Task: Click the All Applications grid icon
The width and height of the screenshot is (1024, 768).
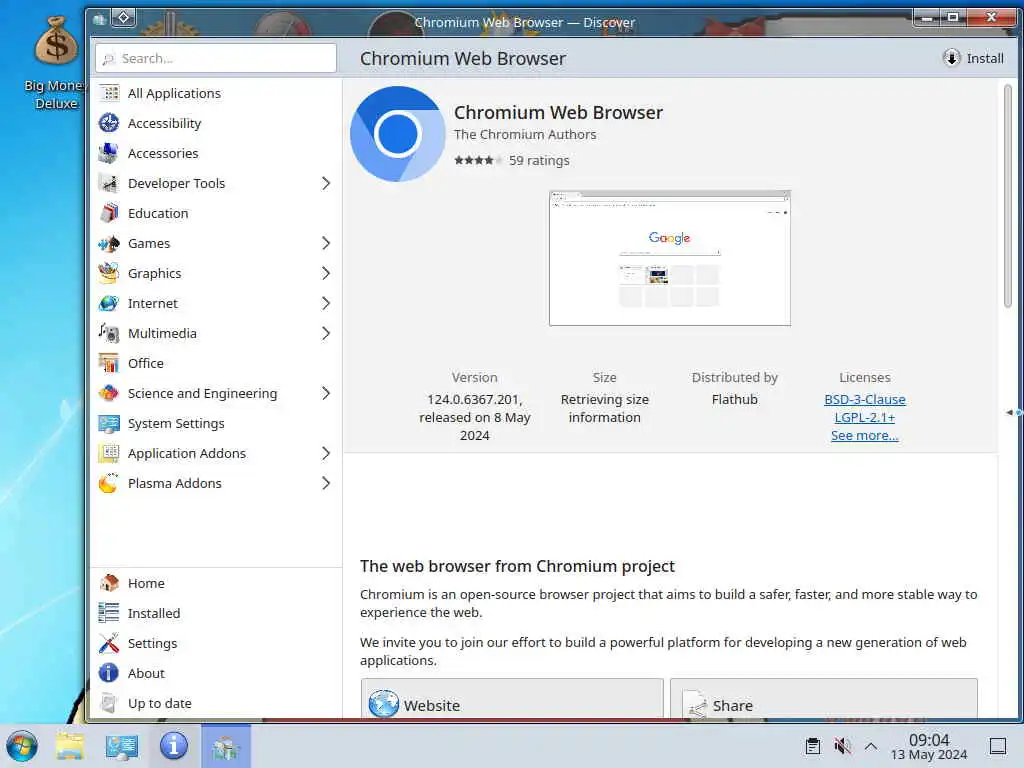Action: 109,93
